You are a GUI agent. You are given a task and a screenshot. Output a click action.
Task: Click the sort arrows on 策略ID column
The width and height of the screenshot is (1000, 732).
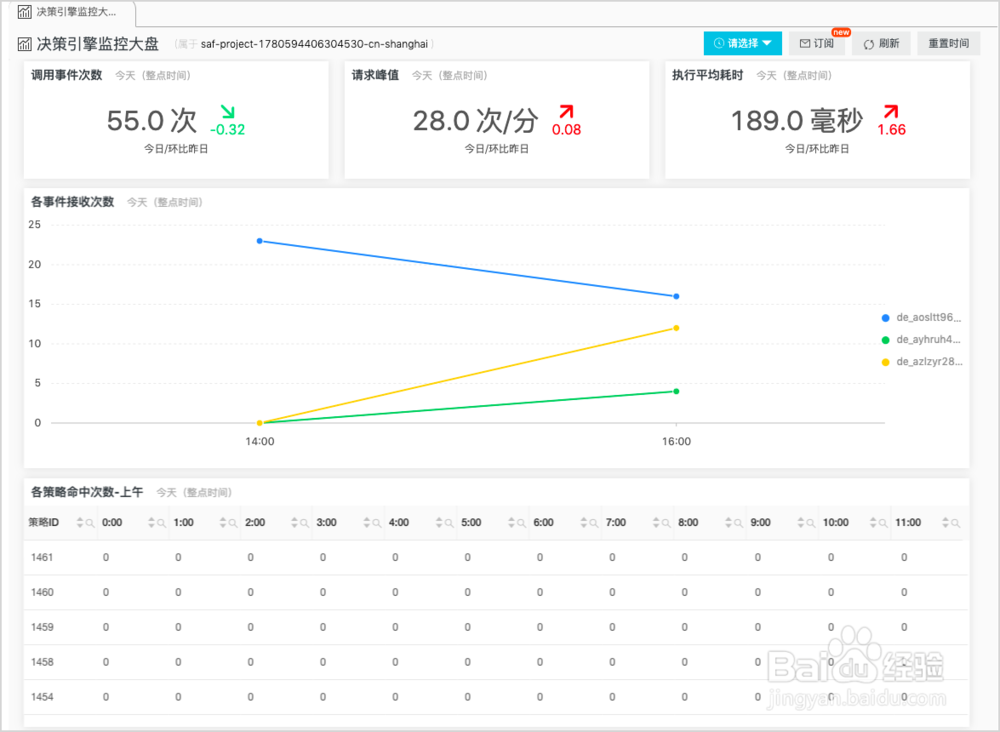[81, 522]
